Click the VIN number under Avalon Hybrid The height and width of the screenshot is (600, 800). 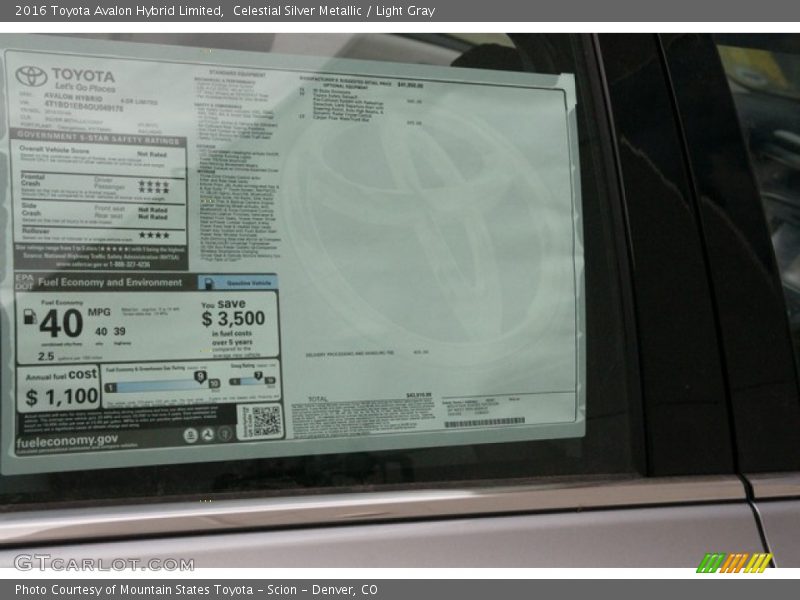tap(84, 106)
